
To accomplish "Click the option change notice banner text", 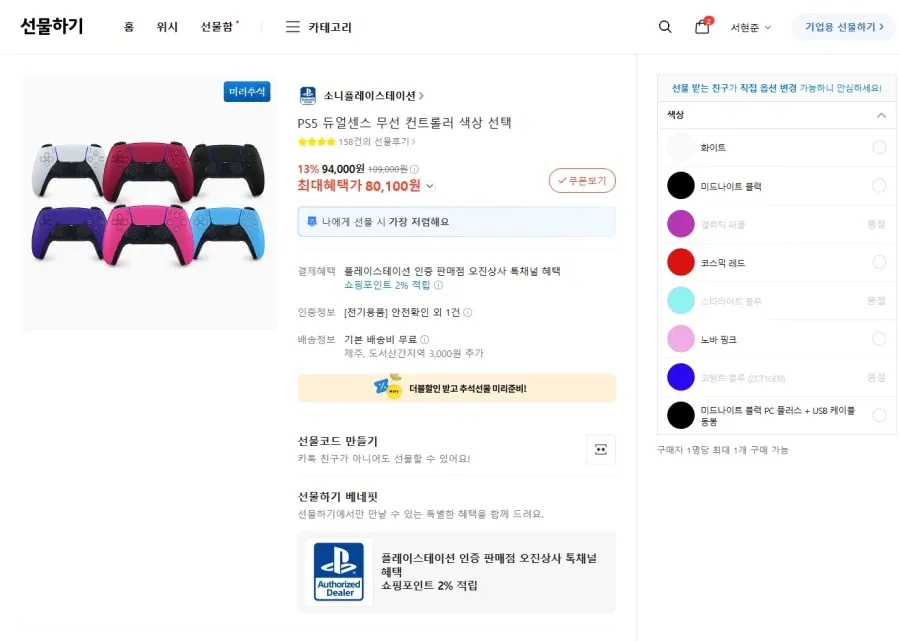I will pos(777,88).
